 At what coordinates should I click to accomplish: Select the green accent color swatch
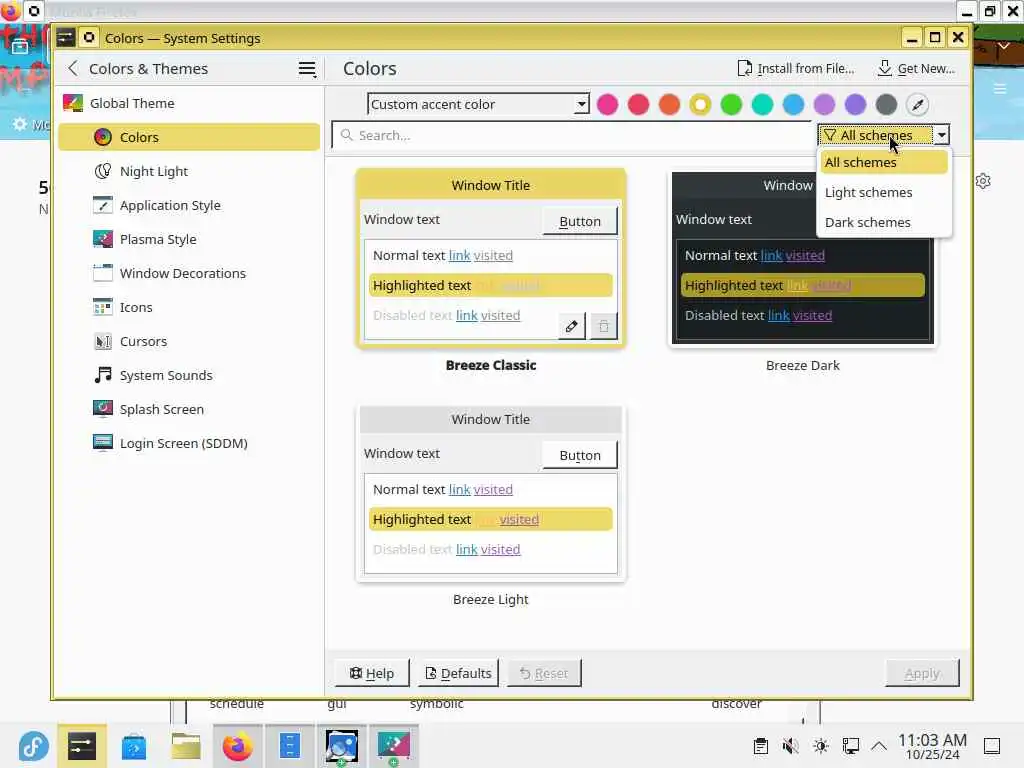click(x=731, y=104)
